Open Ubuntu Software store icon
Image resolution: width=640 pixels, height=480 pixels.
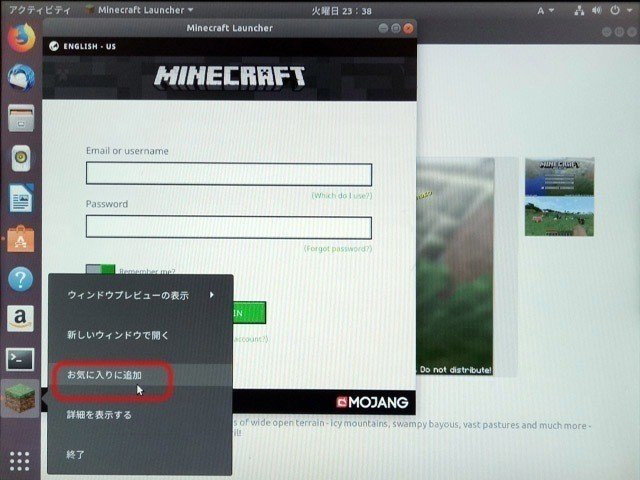21,239
